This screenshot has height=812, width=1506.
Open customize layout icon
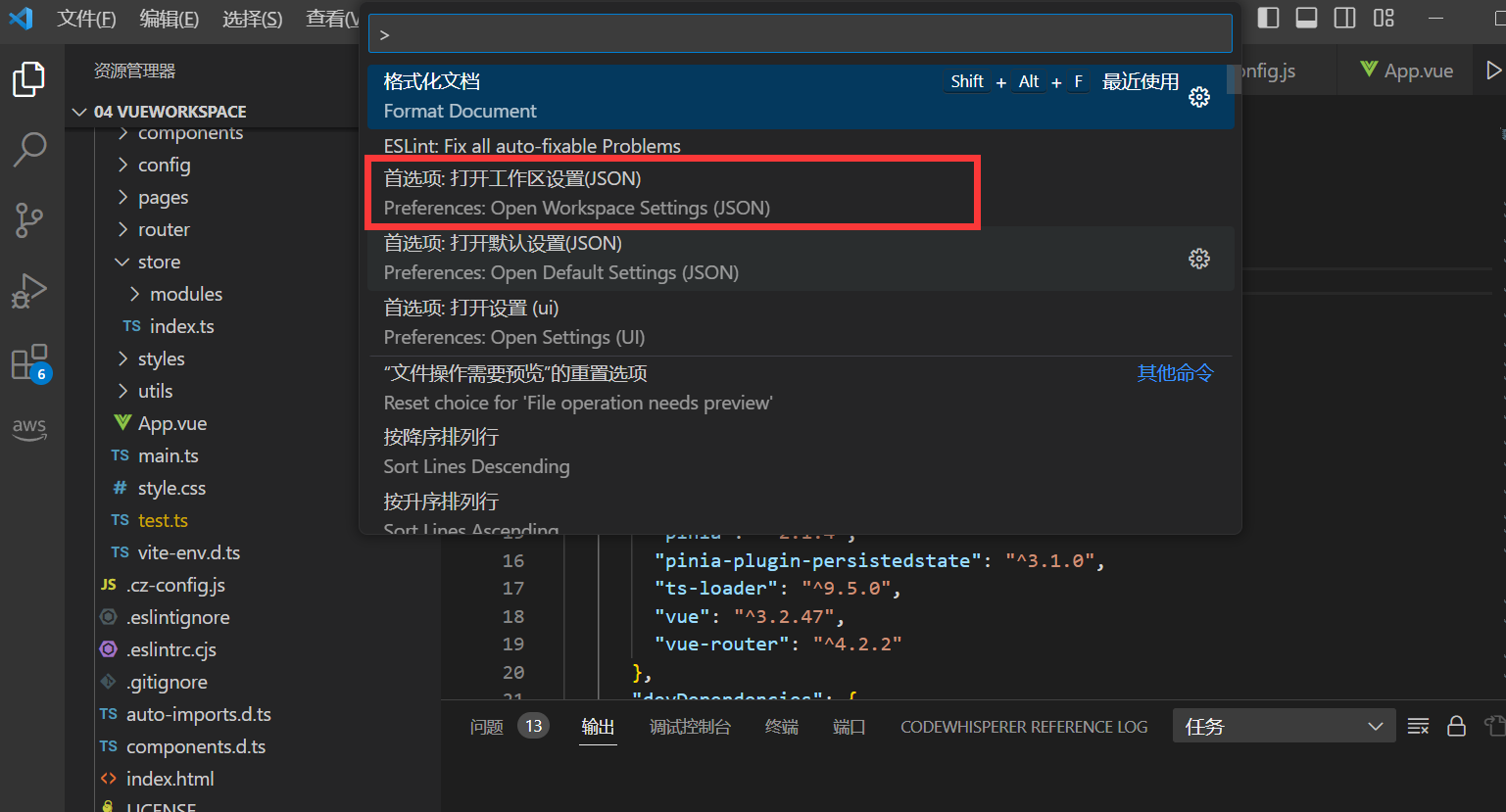[1384, 18]
